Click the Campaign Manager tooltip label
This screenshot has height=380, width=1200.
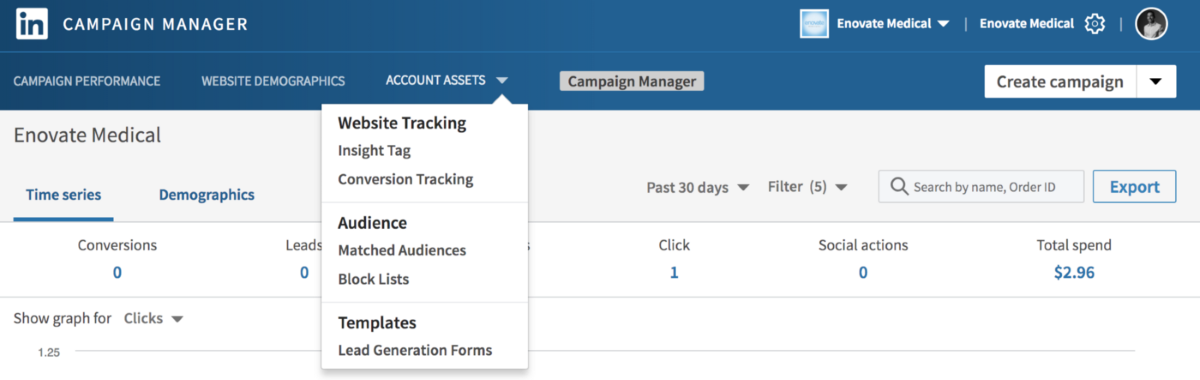pos(632,81)
